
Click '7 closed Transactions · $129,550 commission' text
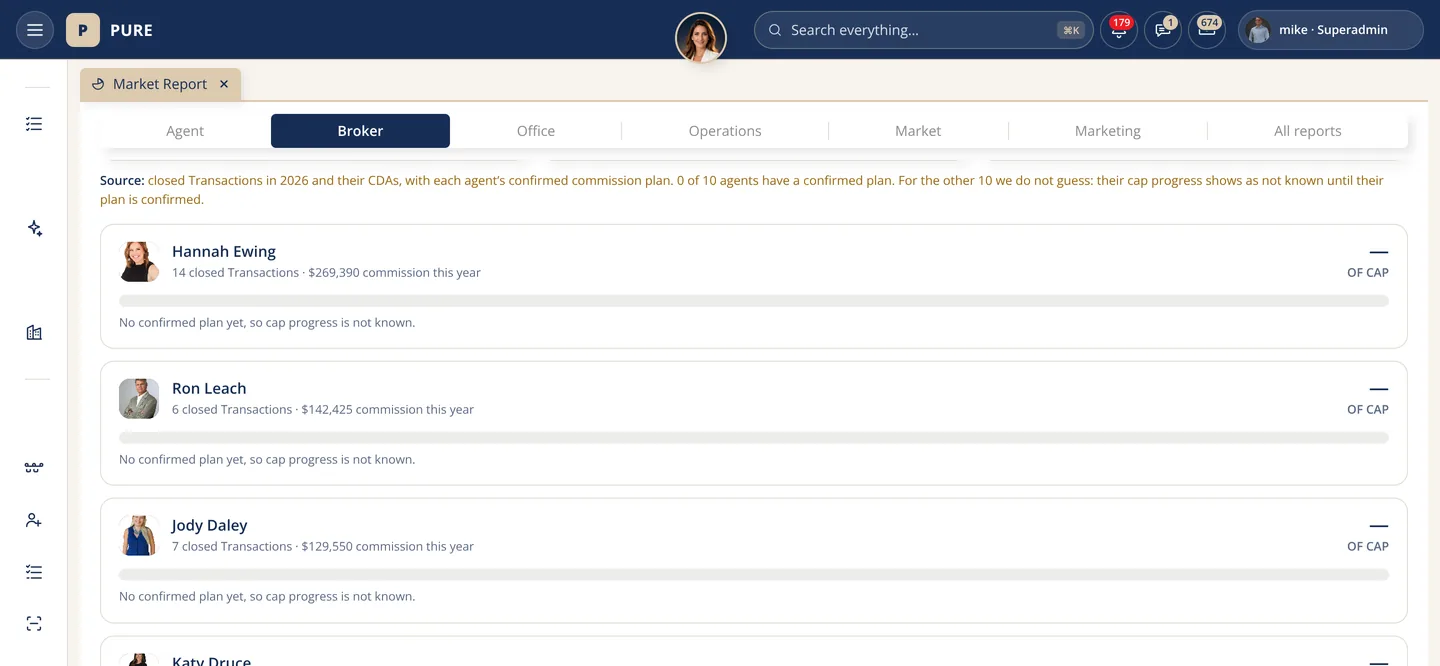(323, 546)
